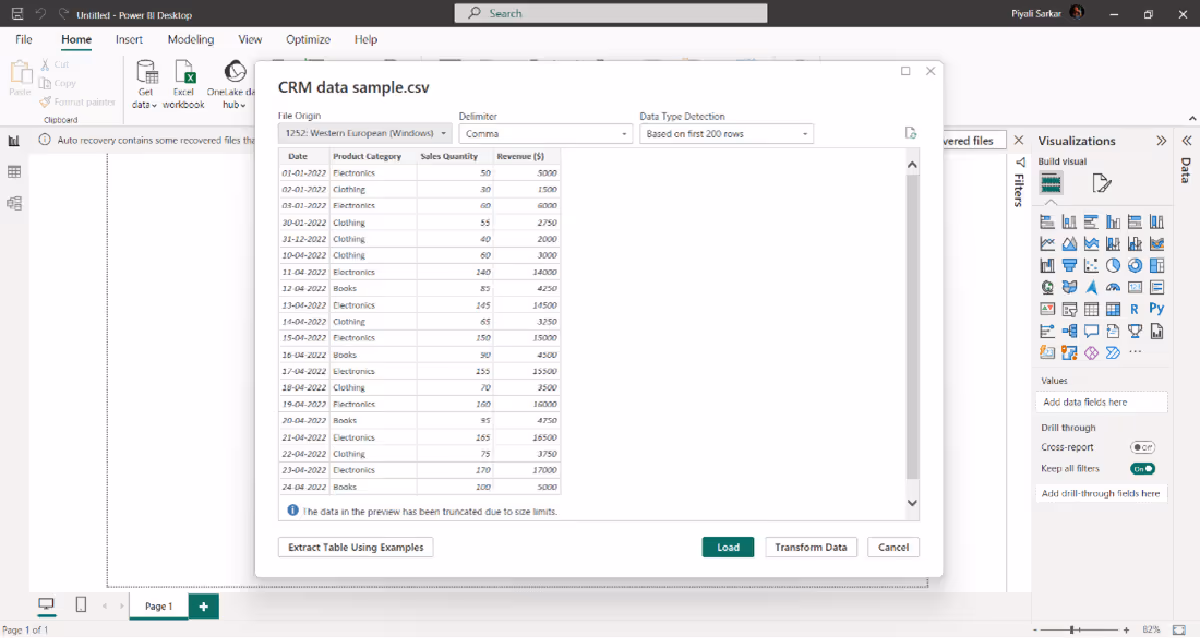The height and width of the screenshot is (638, 1200).
Task: Open the Modeling ribbon tab
Action: point(191,40)
